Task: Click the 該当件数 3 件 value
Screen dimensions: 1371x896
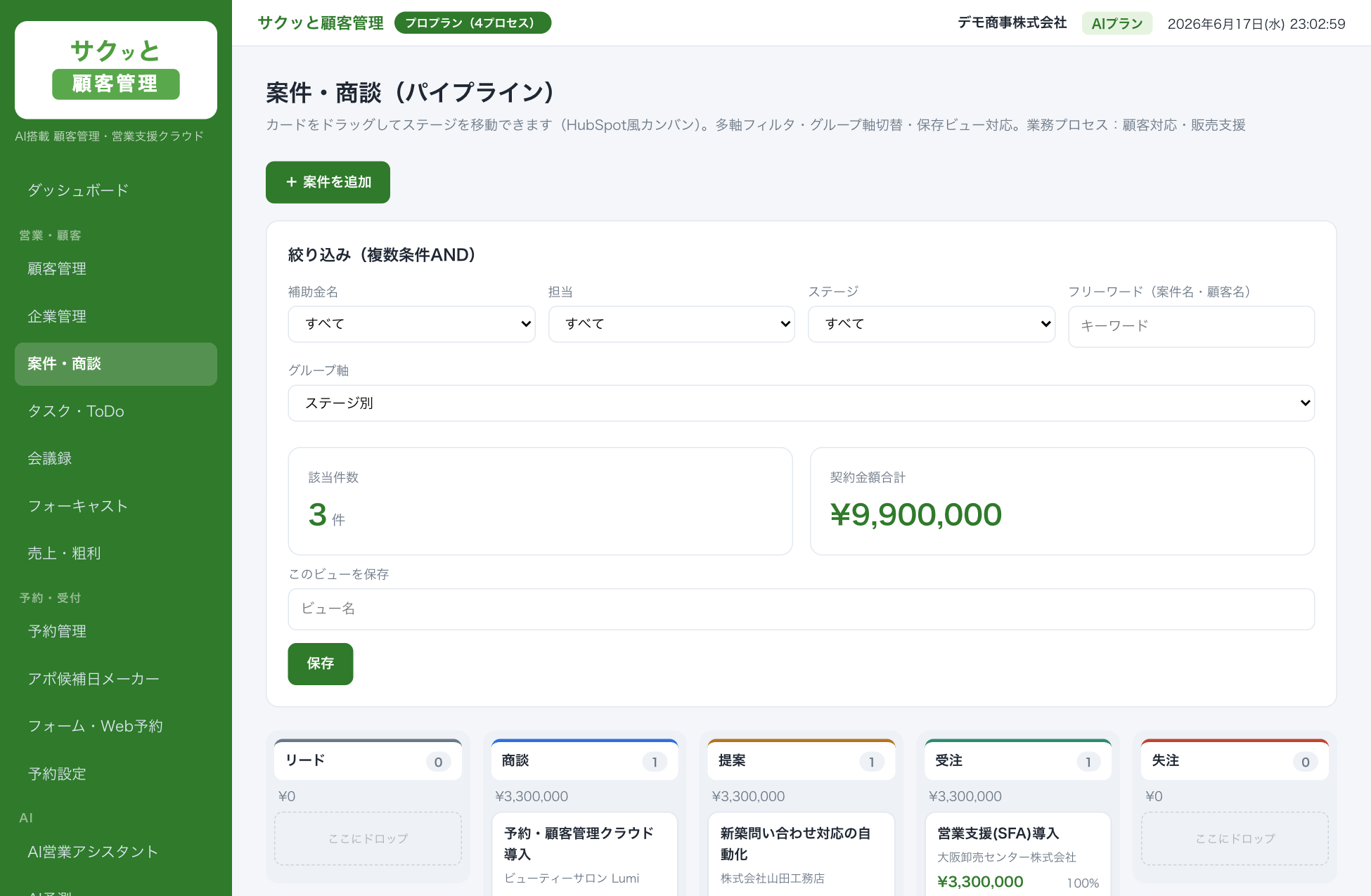Action: point(327,515)
